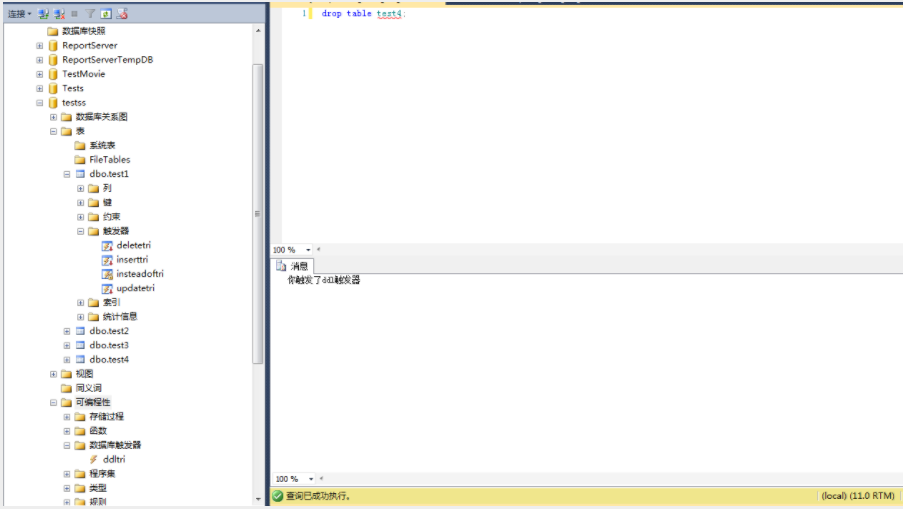This screenshot has height=509, width=903.
Task: Click the green success checkmark status icon
Action: [278, 496]
